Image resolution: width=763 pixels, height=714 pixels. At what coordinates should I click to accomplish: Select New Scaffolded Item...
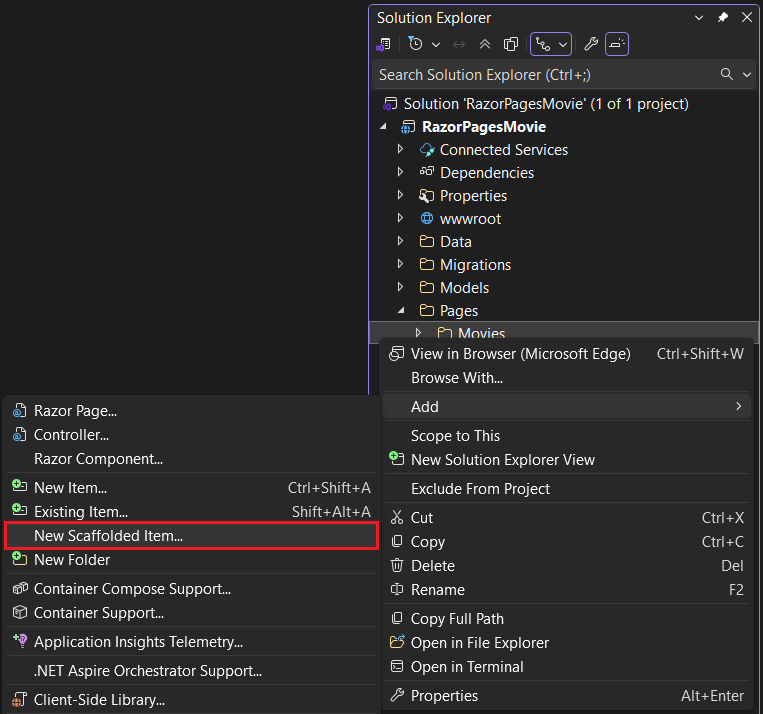[191, 536]
